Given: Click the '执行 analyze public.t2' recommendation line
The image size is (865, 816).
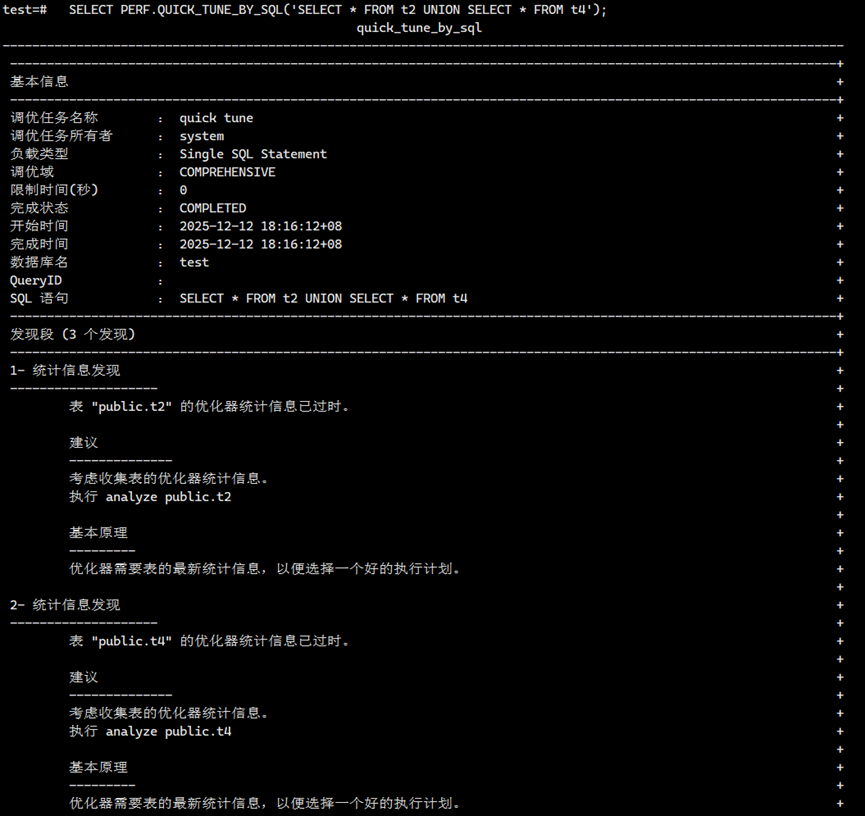Looking at the screenshot, I should coord(150,497).
